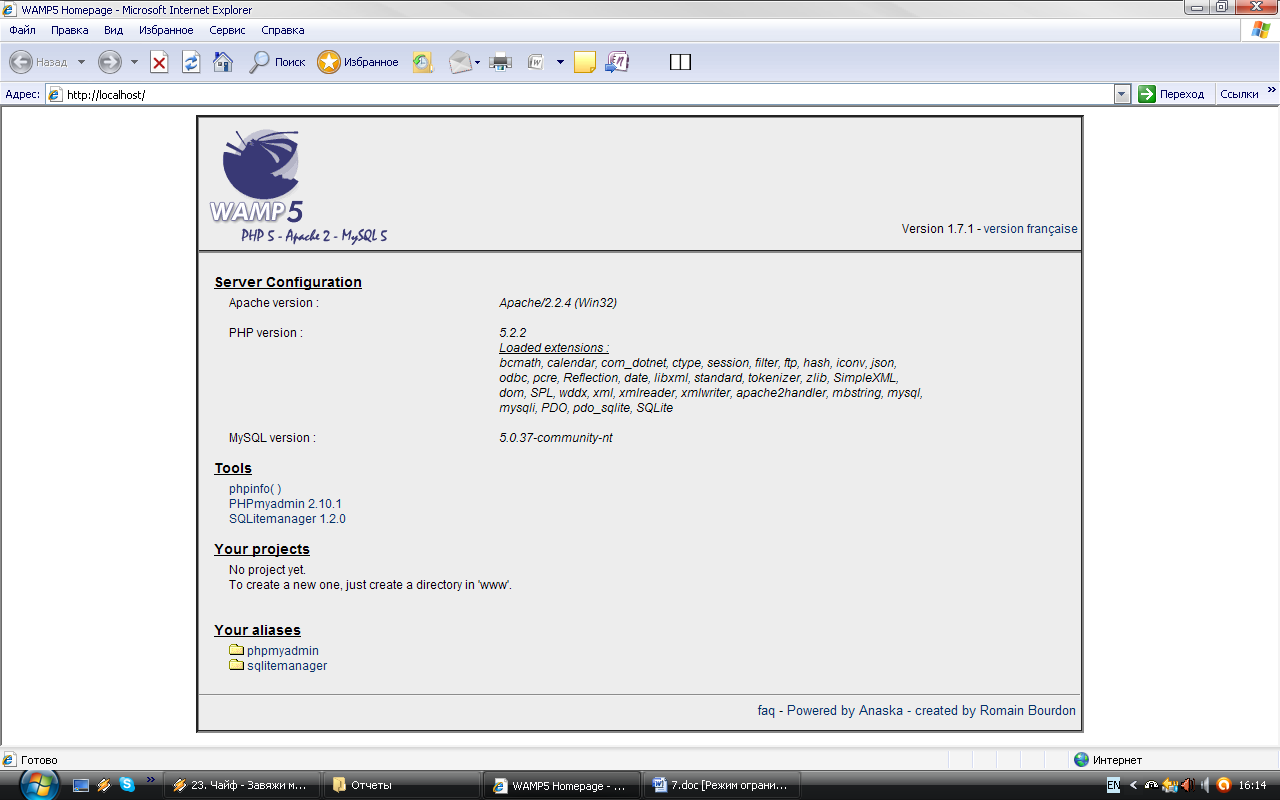
Task: Click the Send to OneNote toolbar icon
Action: click(x=617, y=62)
